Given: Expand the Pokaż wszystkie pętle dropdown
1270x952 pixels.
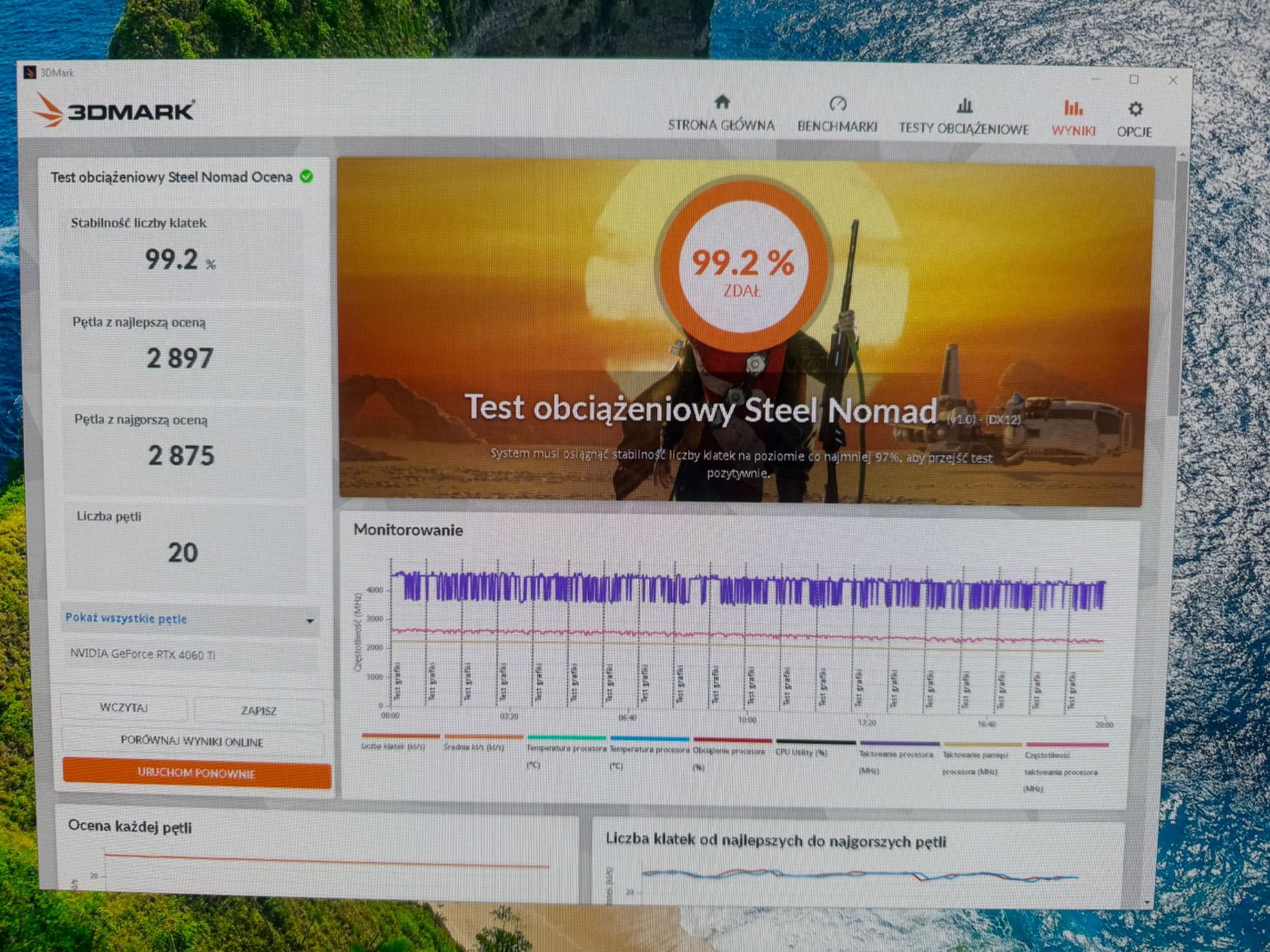Looking at the screenshot, I should click(x=190, y=619).
